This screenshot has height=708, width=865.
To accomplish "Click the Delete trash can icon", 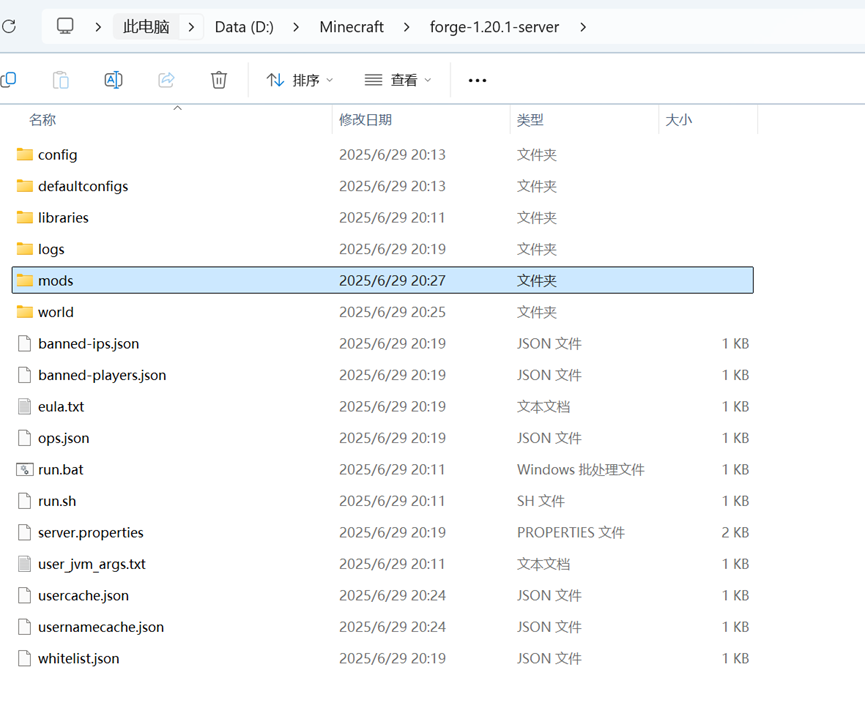I will click(x=219, y=80).
